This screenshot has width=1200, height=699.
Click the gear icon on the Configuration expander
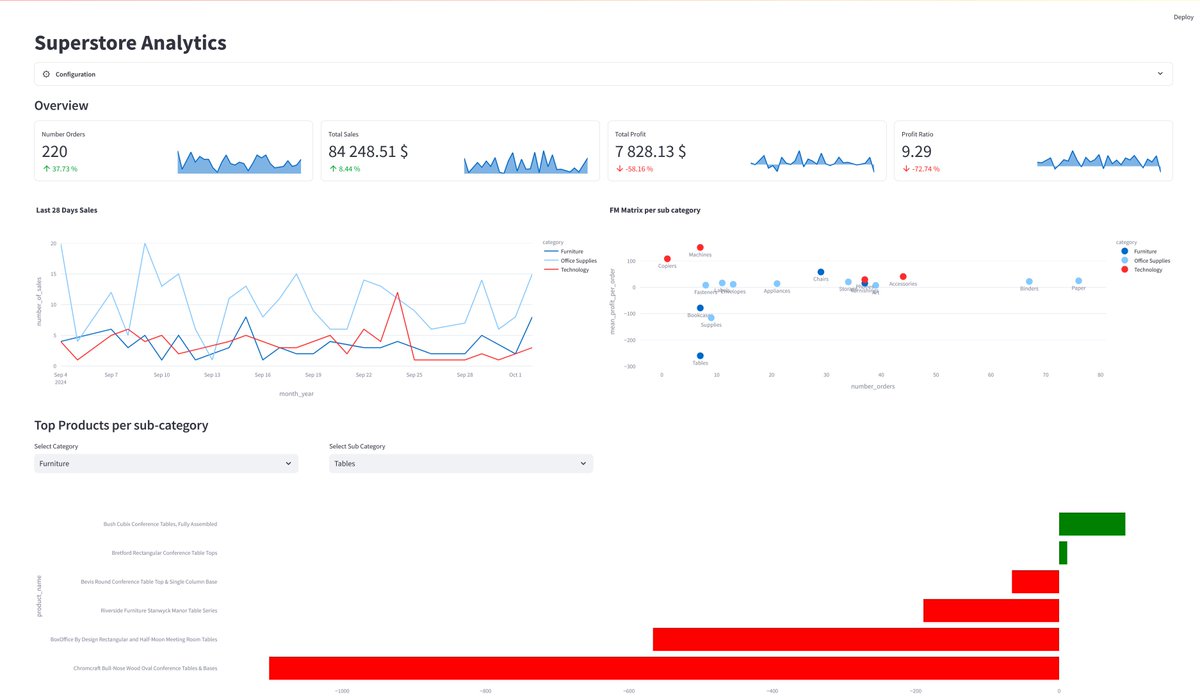coord(46,73)
